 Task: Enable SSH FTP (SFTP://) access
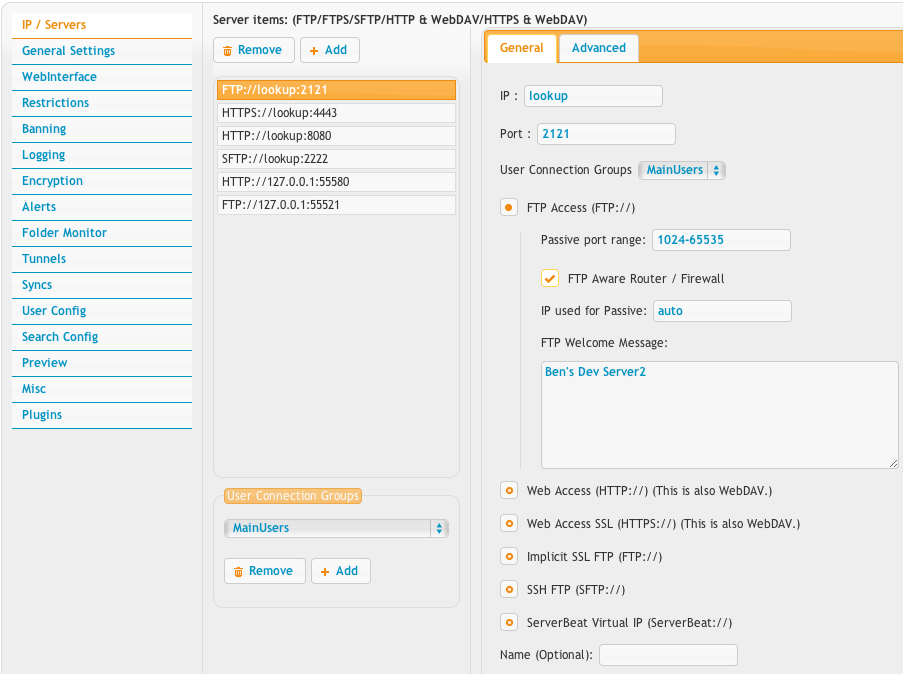509,589
